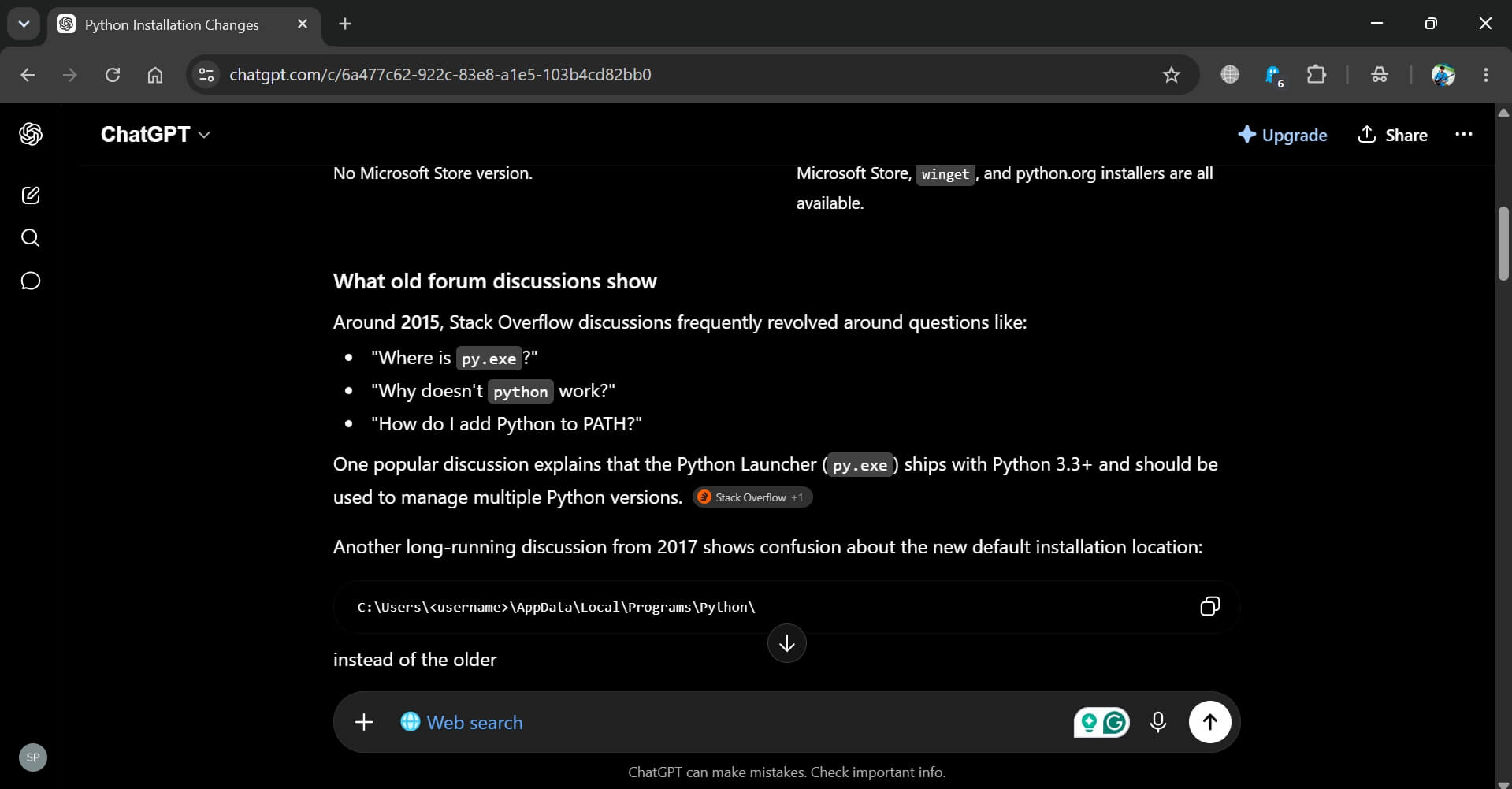Click the 'instead of the older' text
1512x789 pixels.
[x=415, y=660]
